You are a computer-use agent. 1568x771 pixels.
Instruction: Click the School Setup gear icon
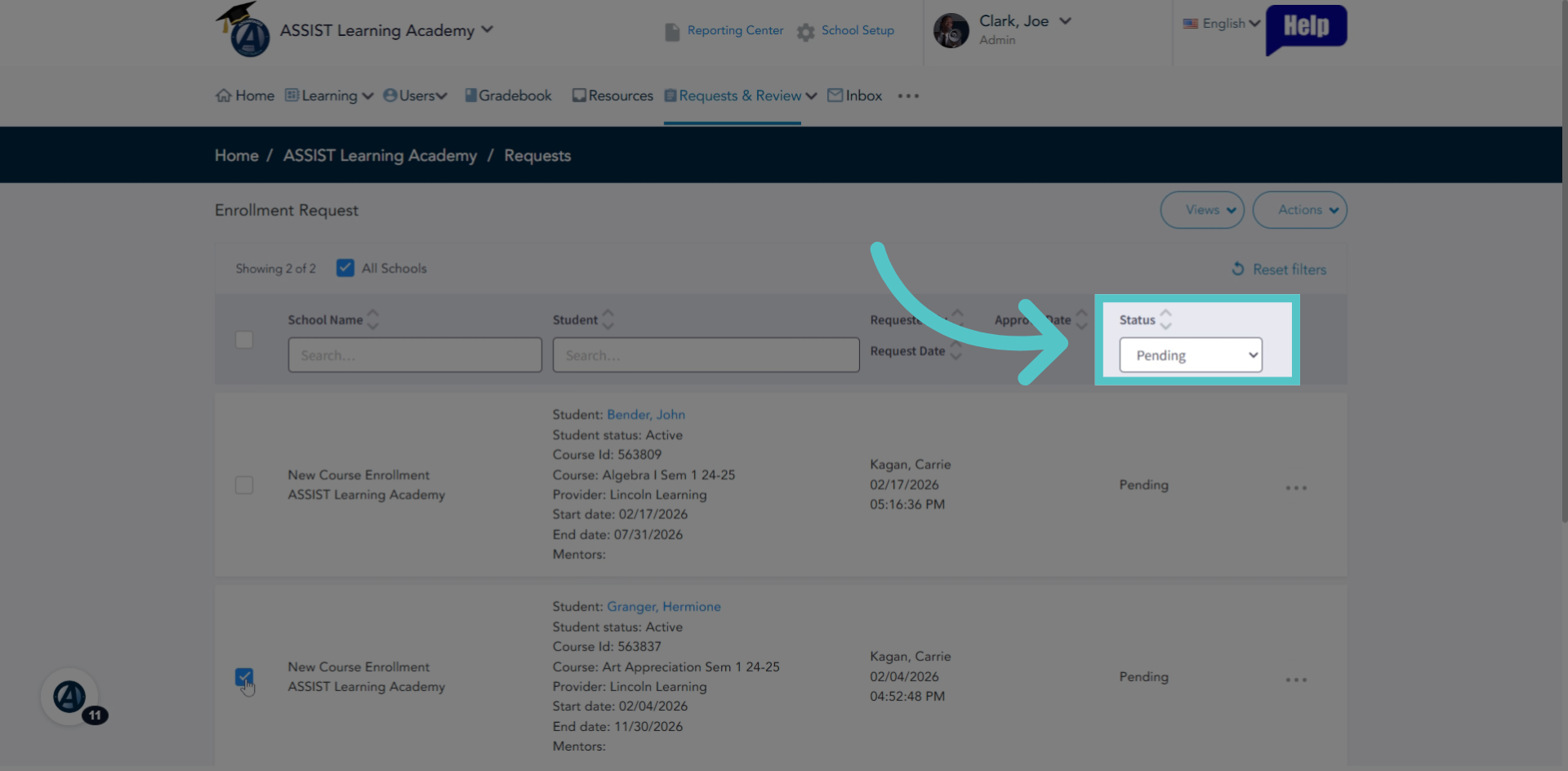[x=805, y=32]
